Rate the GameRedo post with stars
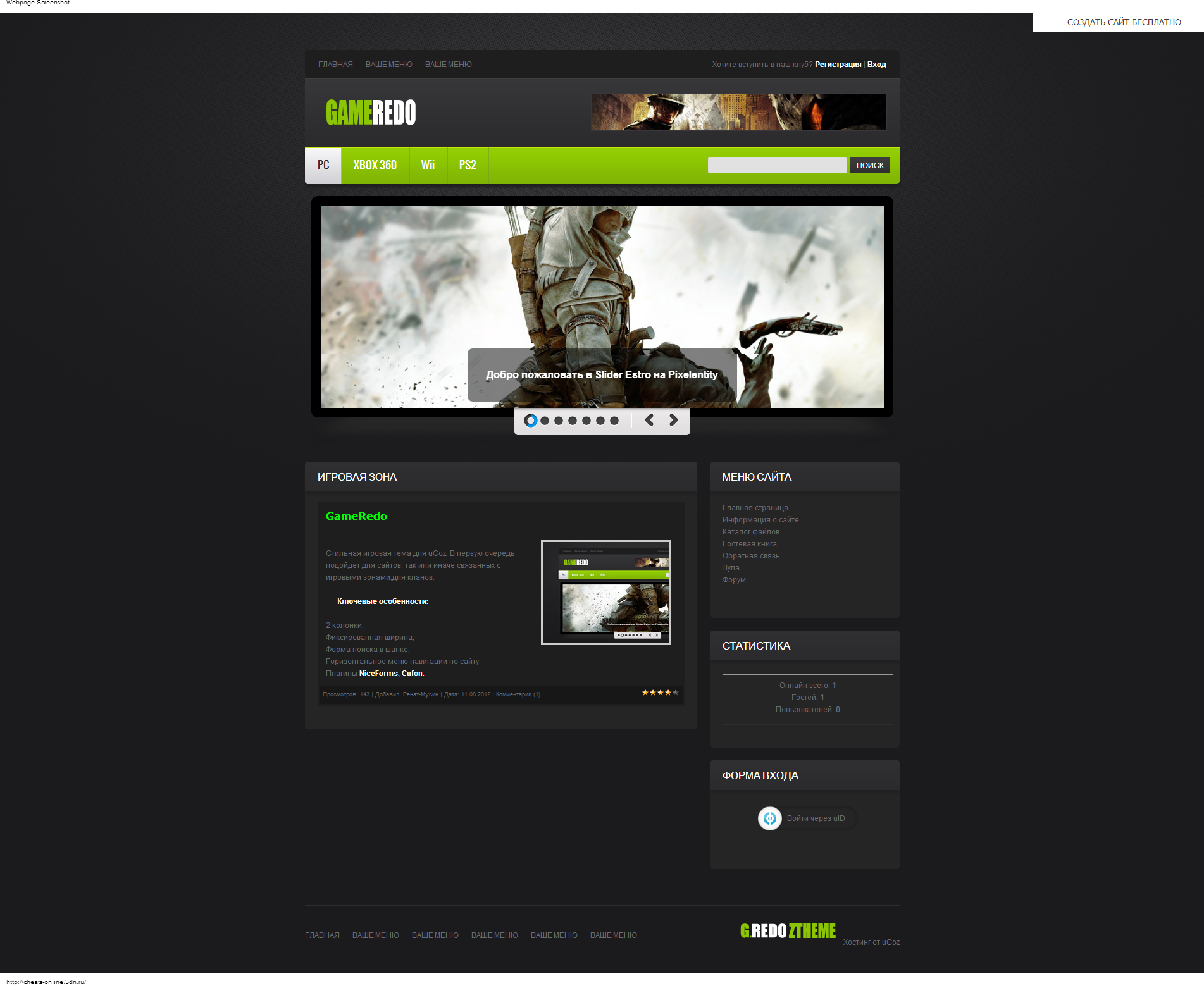 (x=660, y=693)
